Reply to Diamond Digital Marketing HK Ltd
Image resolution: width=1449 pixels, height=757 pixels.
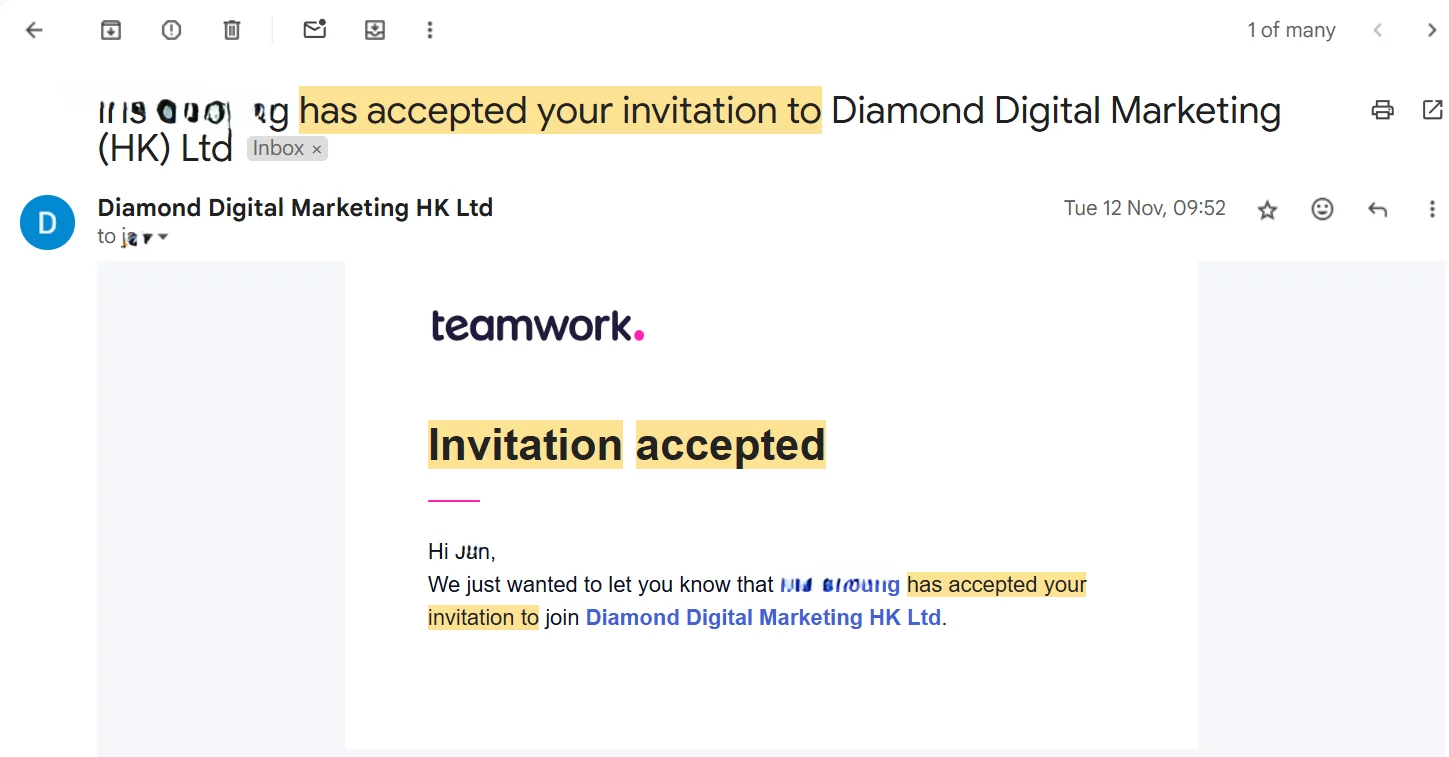click(x=1377, y=209)
